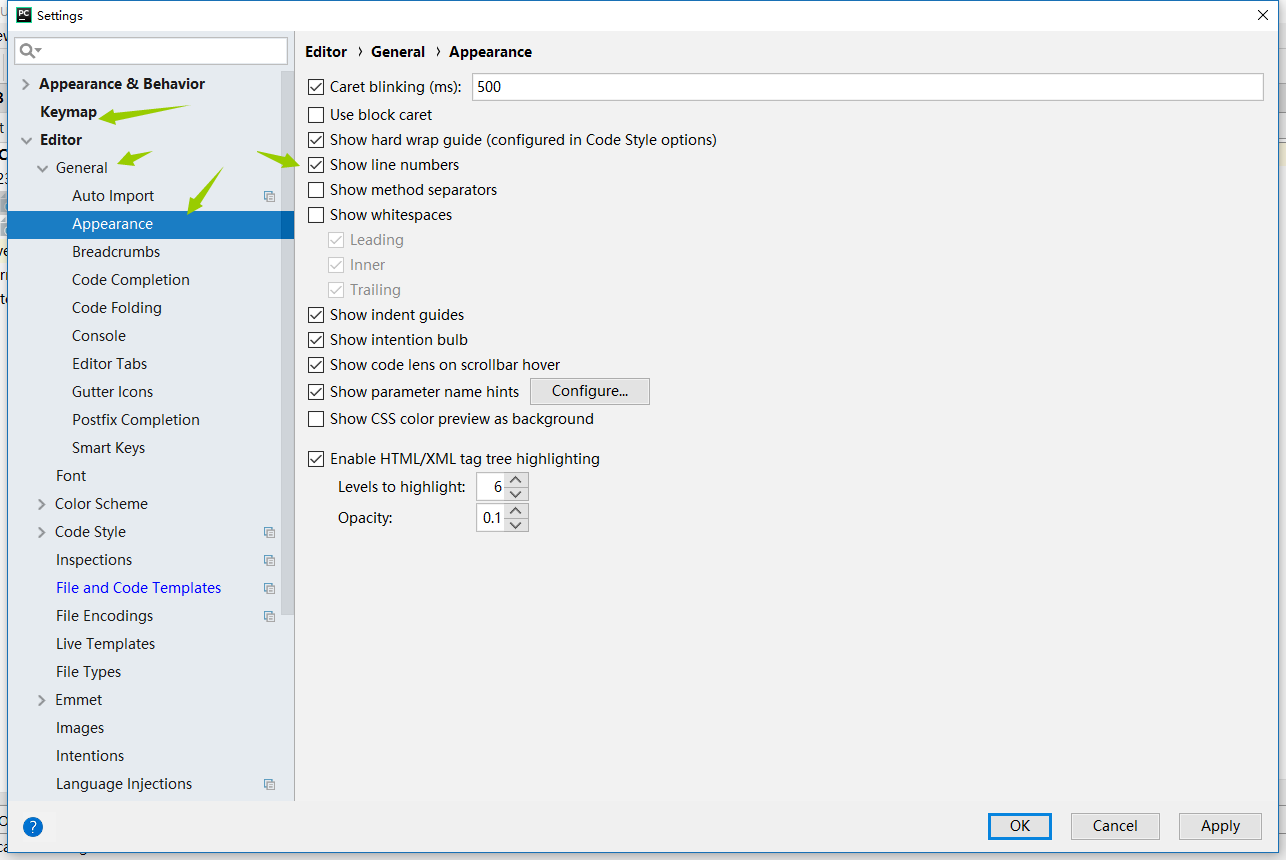Expand the Color Scheme node

(41, 504)
